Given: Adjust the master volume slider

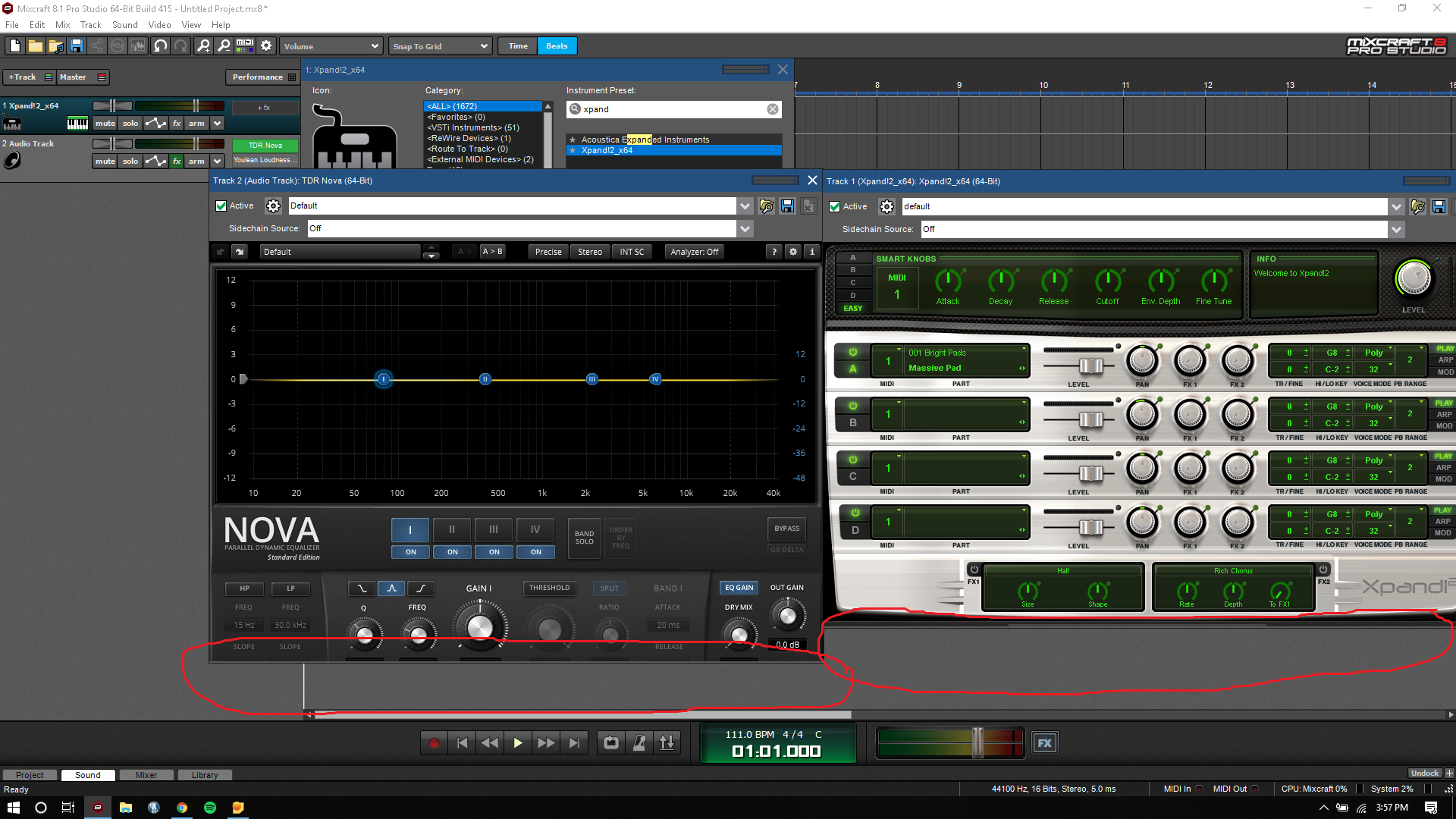Looking at the screenshot, I should 977,742.
